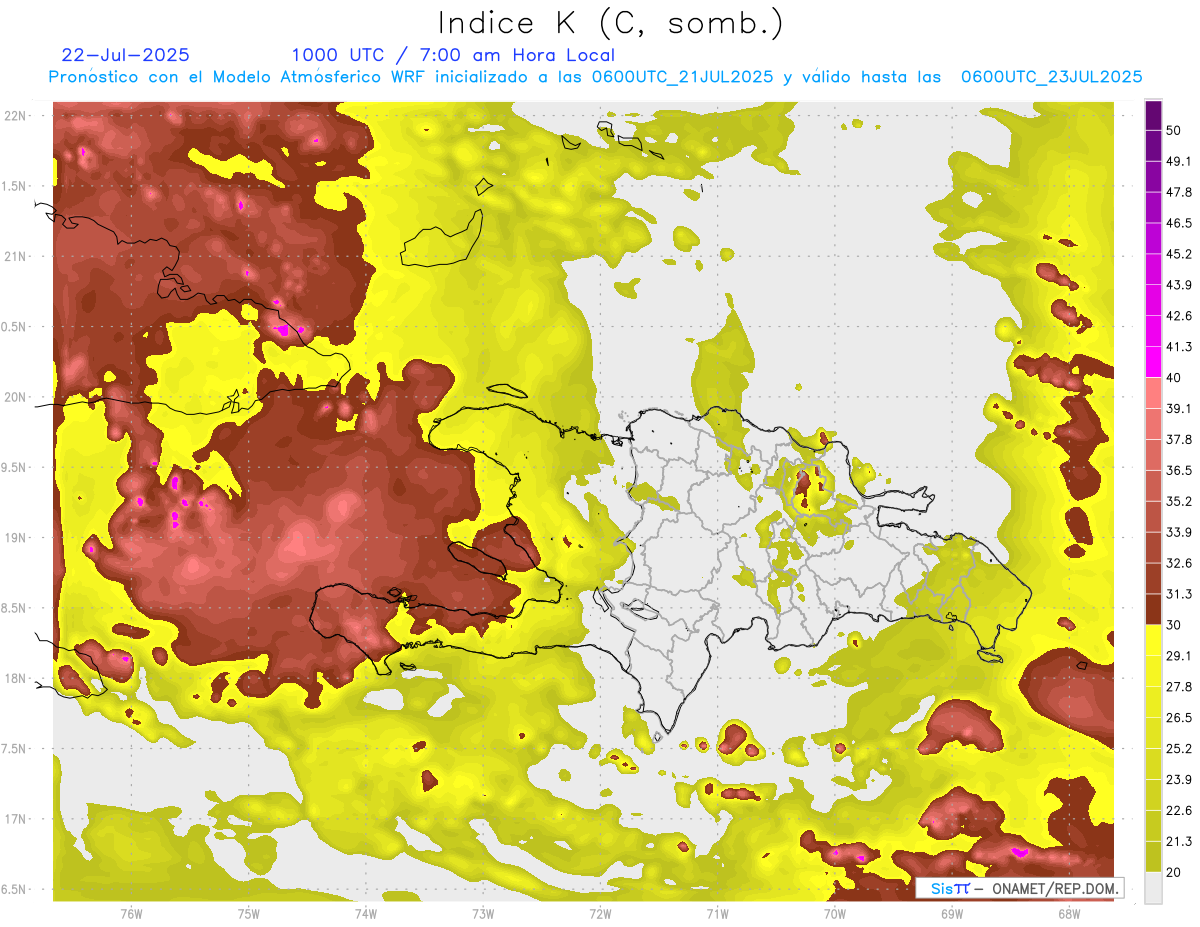The height and width of the screenshot is (927, 1200).
Task: Click the colorbar value '32.6'
Action: tap(1179, 563)
